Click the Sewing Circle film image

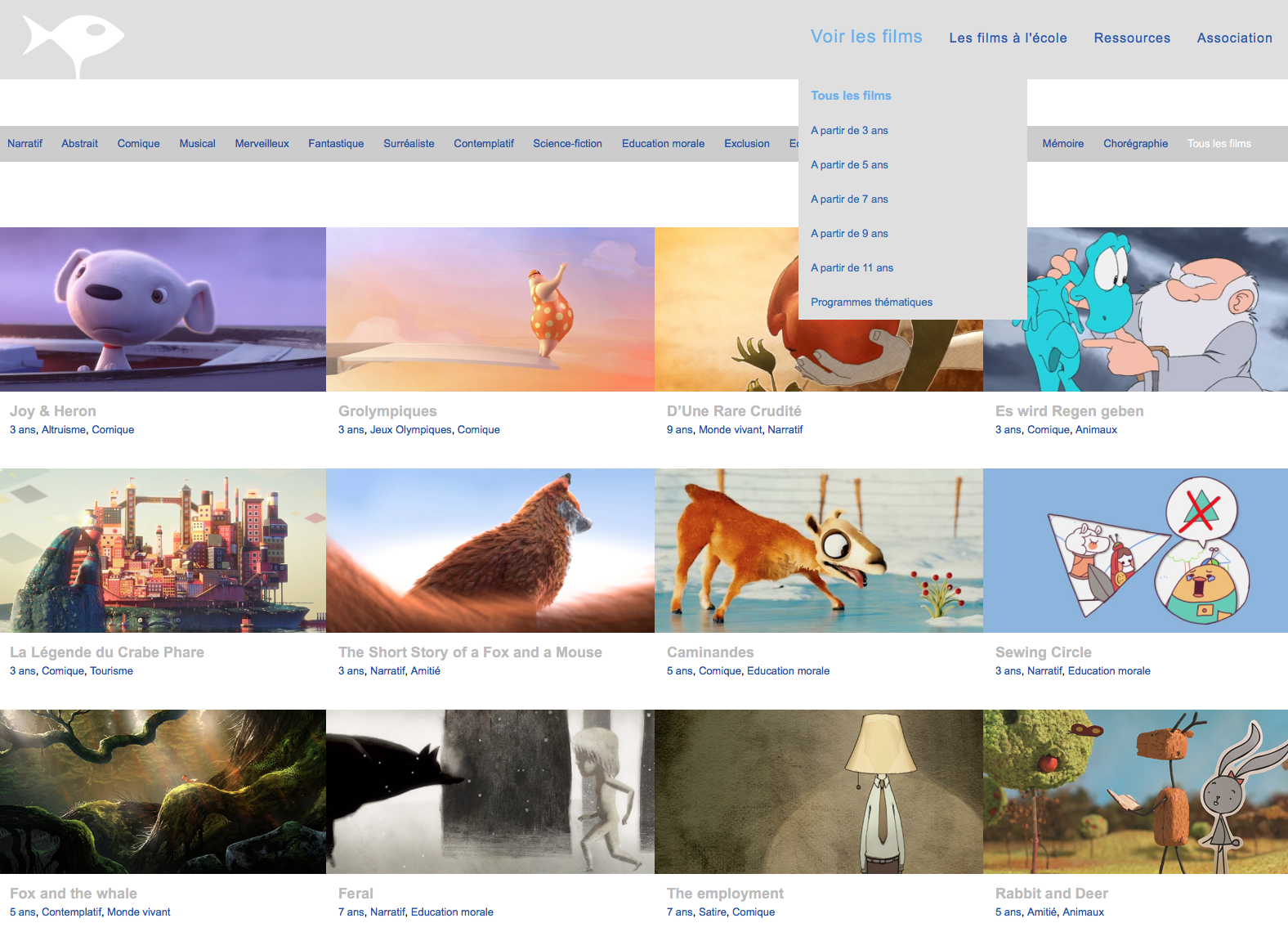pos(1135,550)
